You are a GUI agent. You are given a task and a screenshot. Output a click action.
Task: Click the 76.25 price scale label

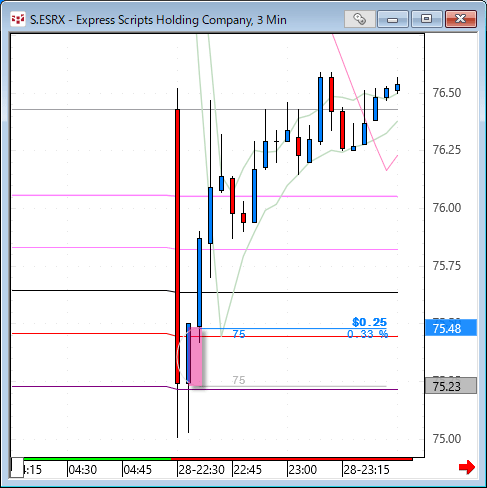(x=447, y=150)
